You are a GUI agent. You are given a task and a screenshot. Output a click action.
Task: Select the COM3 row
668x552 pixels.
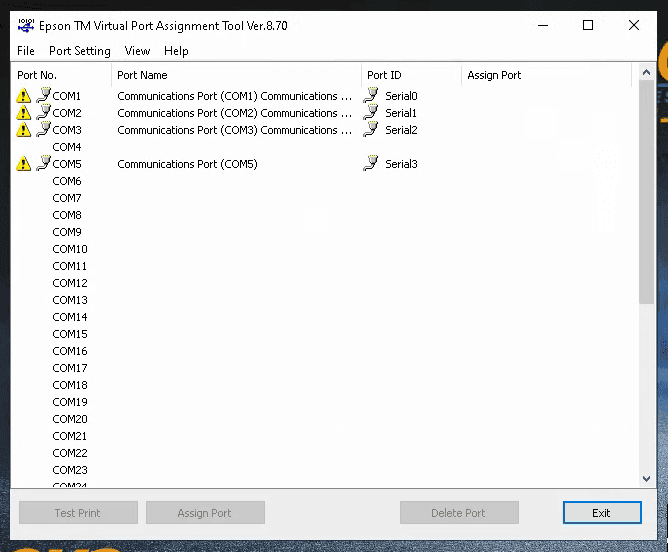[322, 130]
